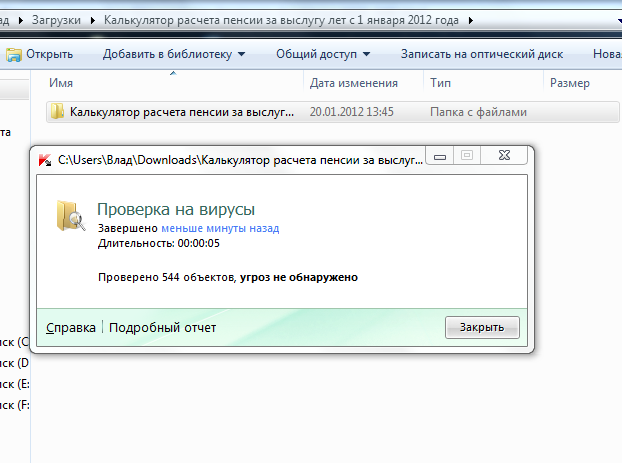Expand the Добавить в библиотеку dropdown
This screenshot has width=622, height=463.
[x=241, y=54]
